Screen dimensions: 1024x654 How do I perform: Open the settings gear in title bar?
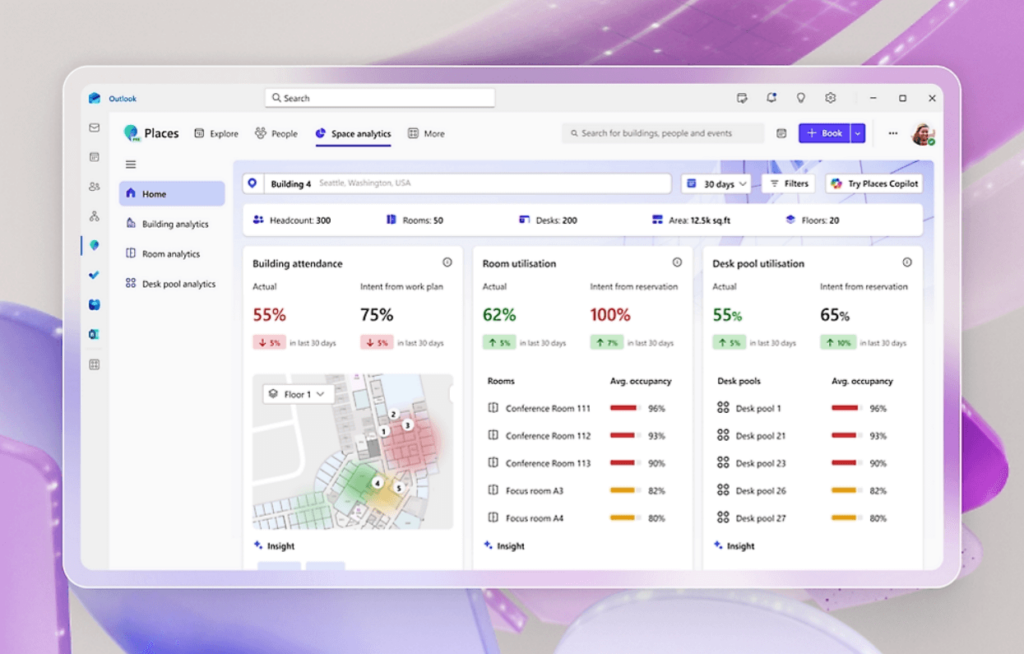click(x=830, y=98)
